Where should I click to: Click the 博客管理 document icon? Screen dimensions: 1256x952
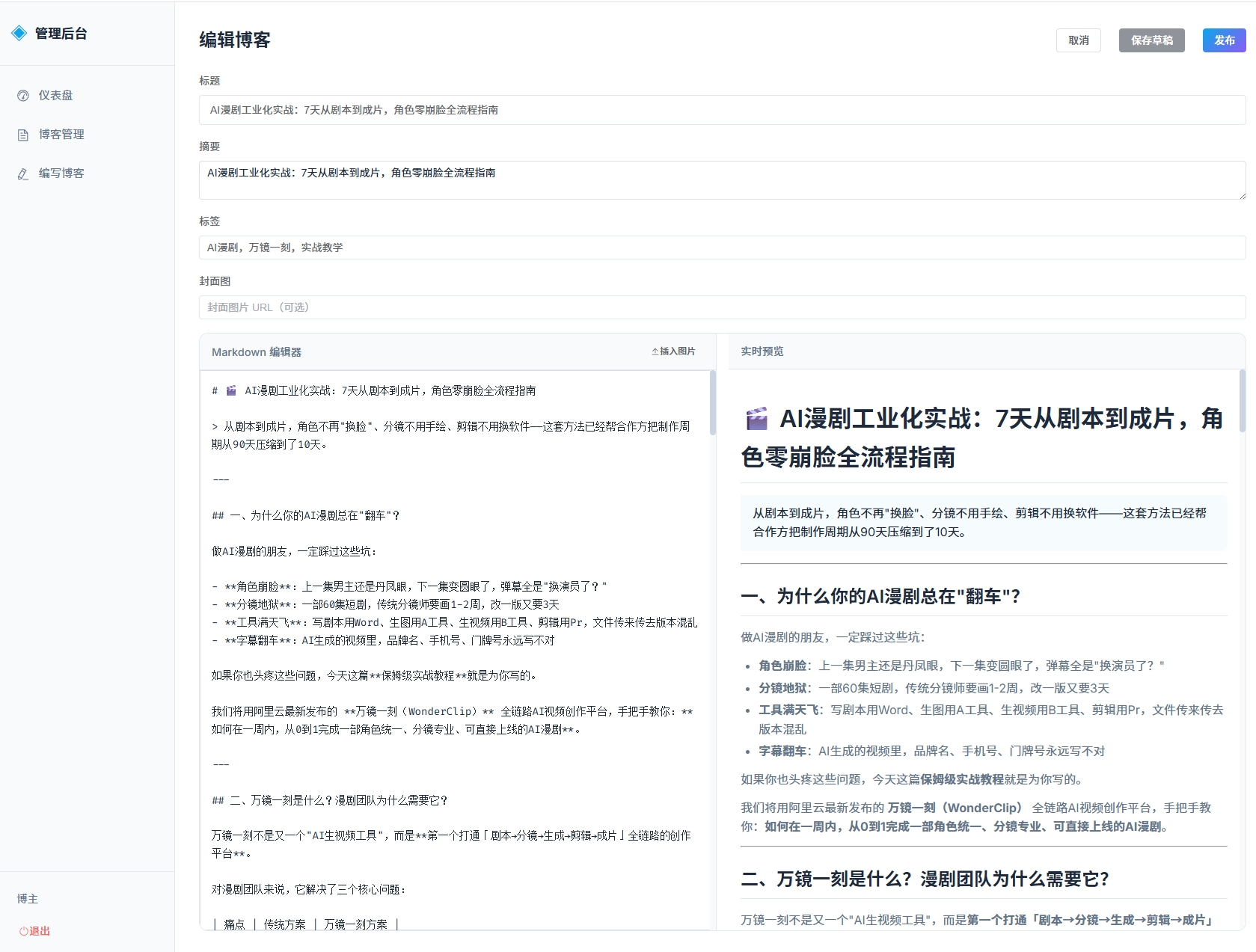[23, 135]
